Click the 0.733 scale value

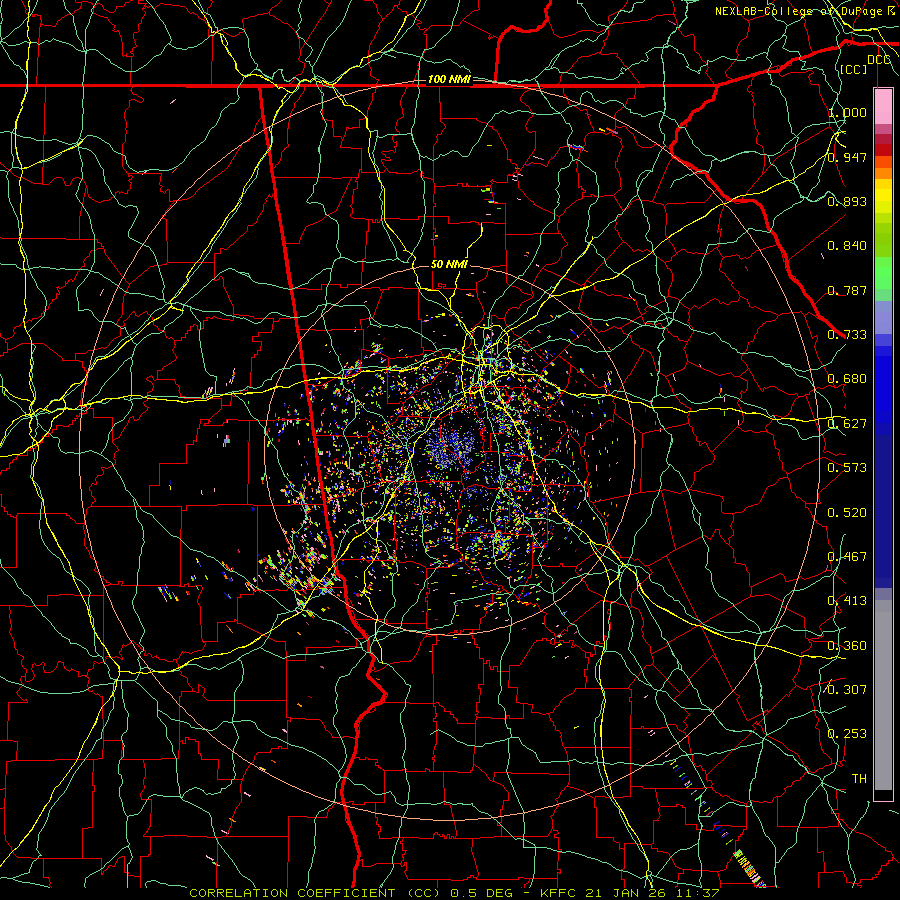847,335
